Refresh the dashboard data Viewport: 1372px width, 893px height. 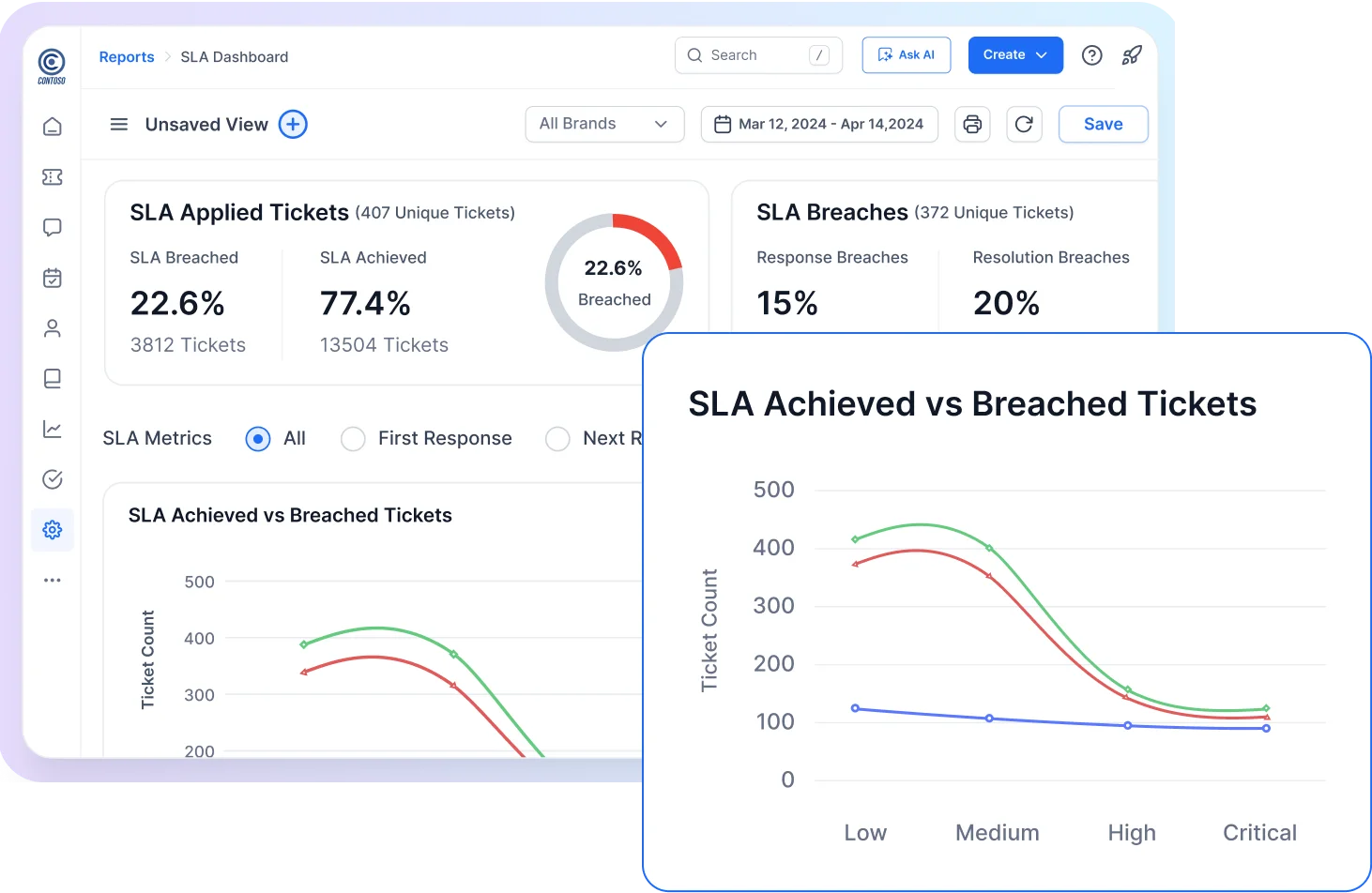[1024, 124]
